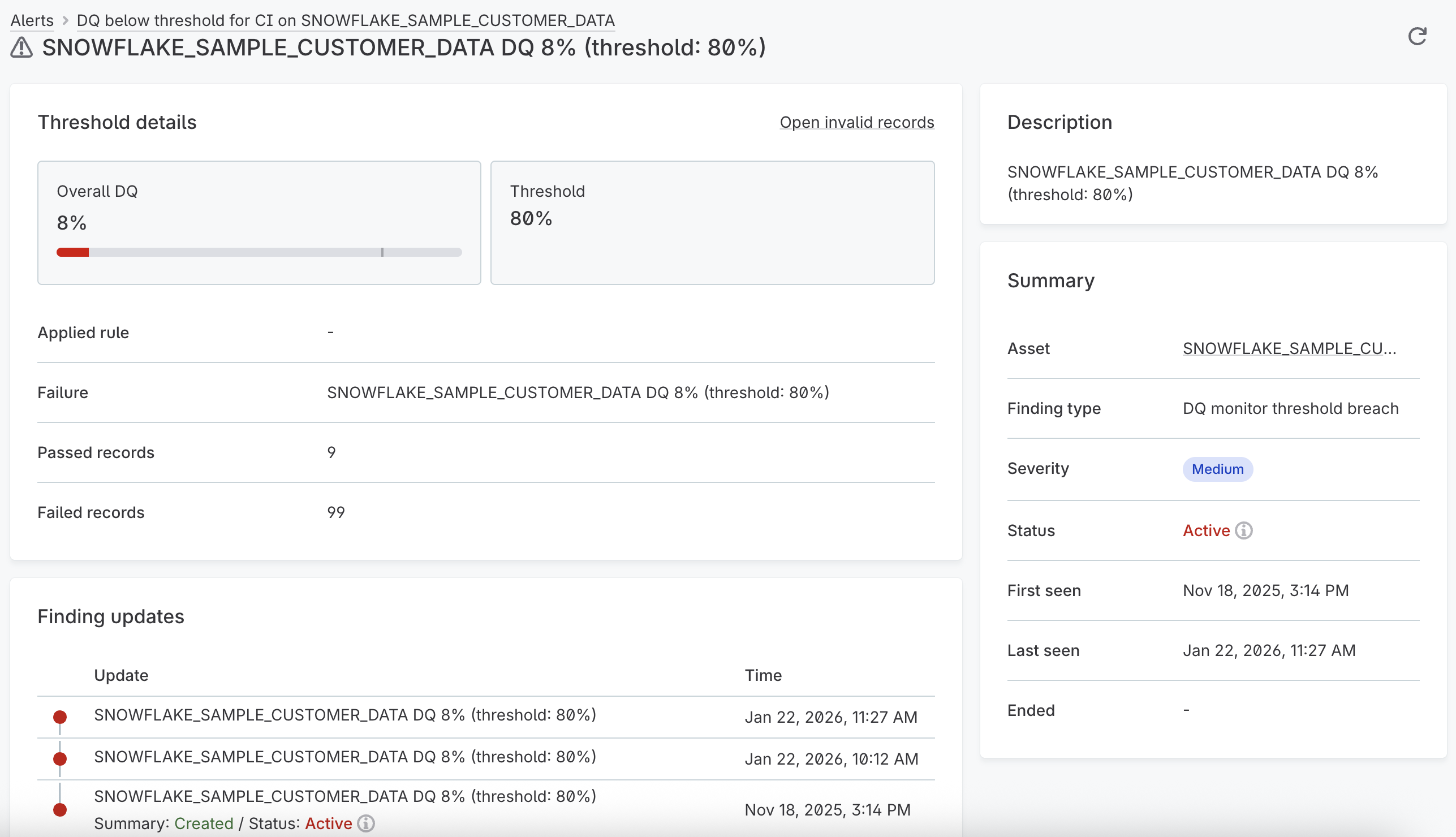1456x837 pixels.
Task: Click the Created status link in Finding updates
Action: tap(204, 823)
